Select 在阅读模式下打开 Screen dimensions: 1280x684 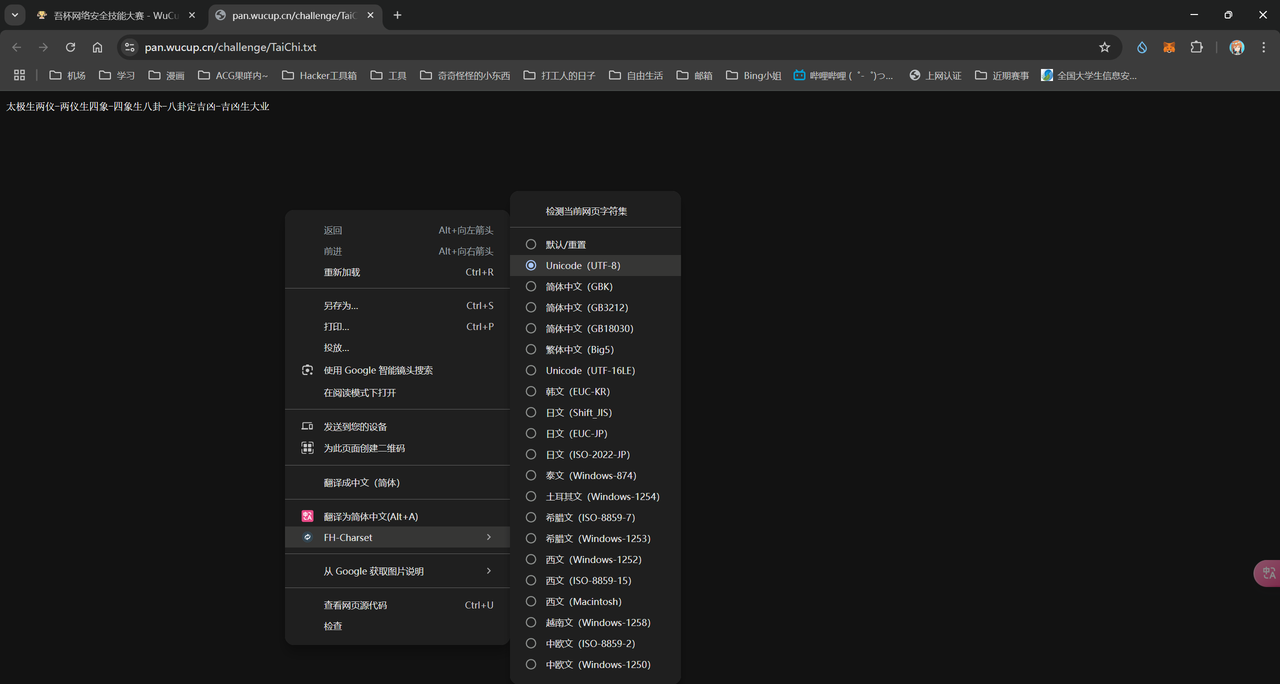[x=397, y=393]
